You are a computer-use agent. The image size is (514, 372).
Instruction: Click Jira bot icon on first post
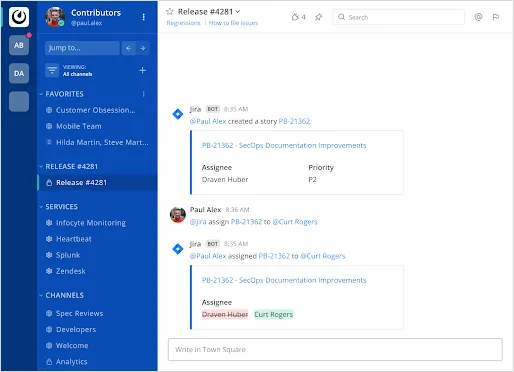coord(178,114)
